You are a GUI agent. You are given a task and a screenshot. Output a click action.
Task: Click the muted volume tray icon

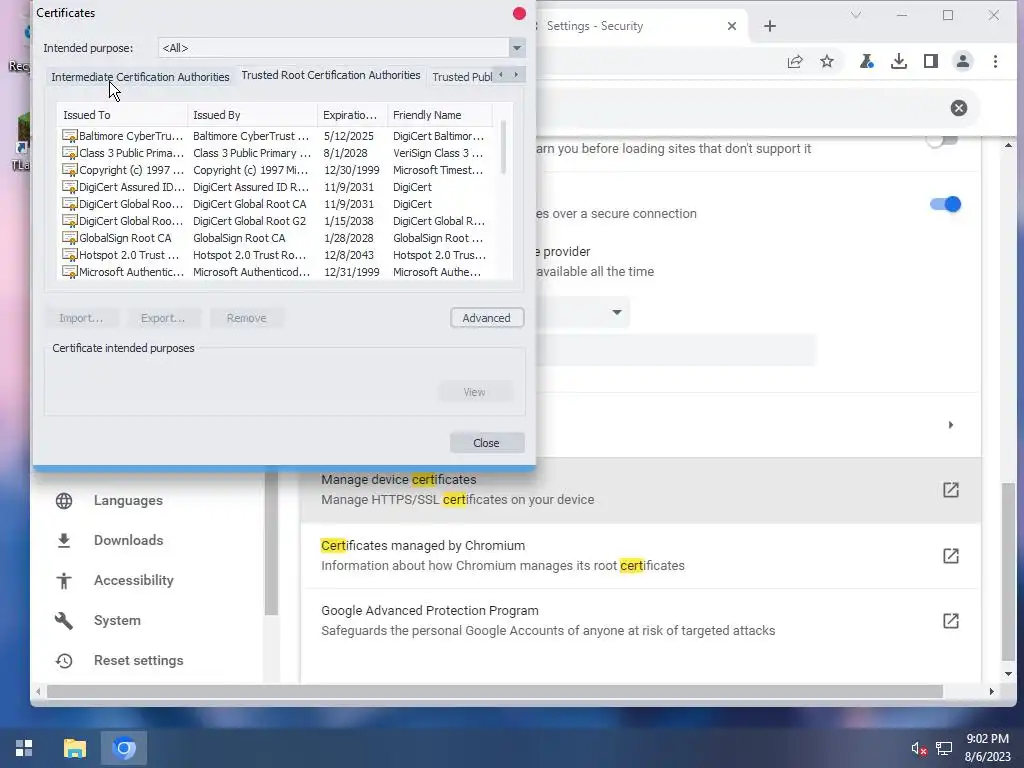tap(919, 748)
